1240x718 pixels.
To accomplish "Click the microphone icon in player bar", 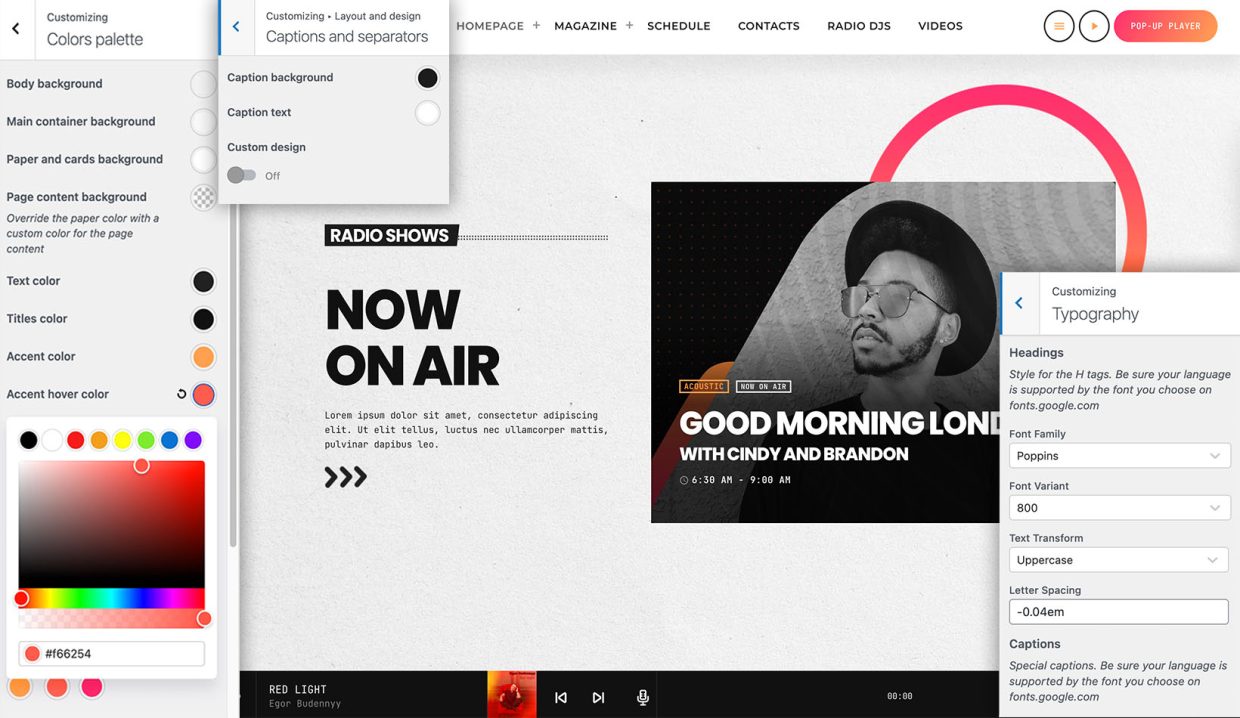I will (x=643, y=697).
